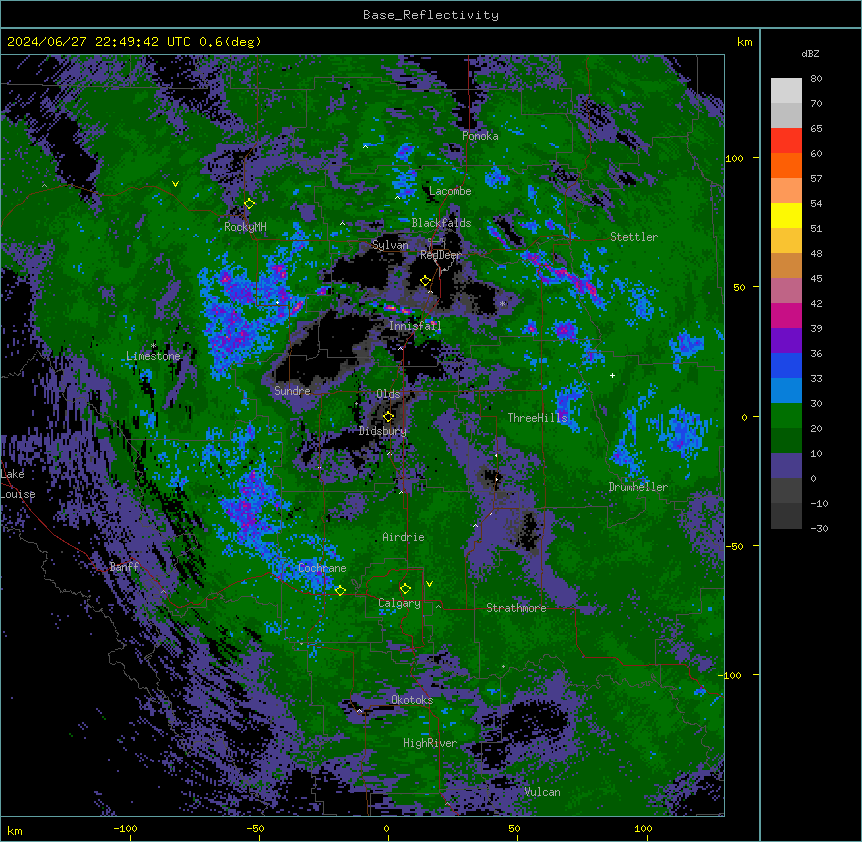Click the Sylvan label on the map

pos(390,245)
